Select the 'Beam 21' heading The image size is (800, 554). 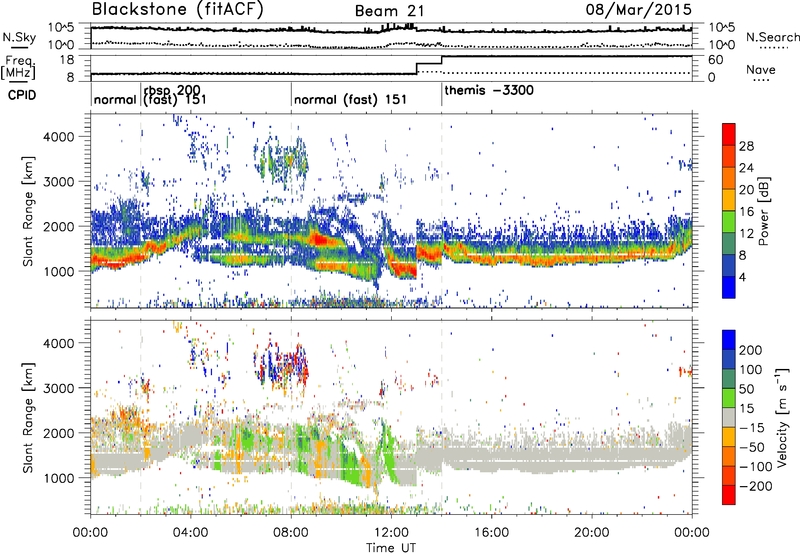389,11
